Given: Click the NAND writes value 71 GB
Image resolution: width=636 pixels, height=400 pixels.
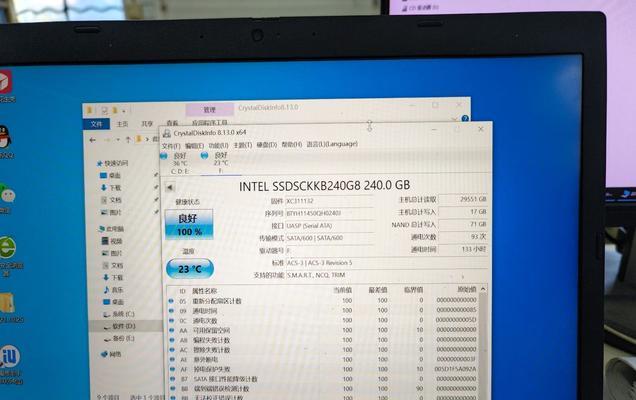Looking at the screenshot, I should (x=463, y=224).
